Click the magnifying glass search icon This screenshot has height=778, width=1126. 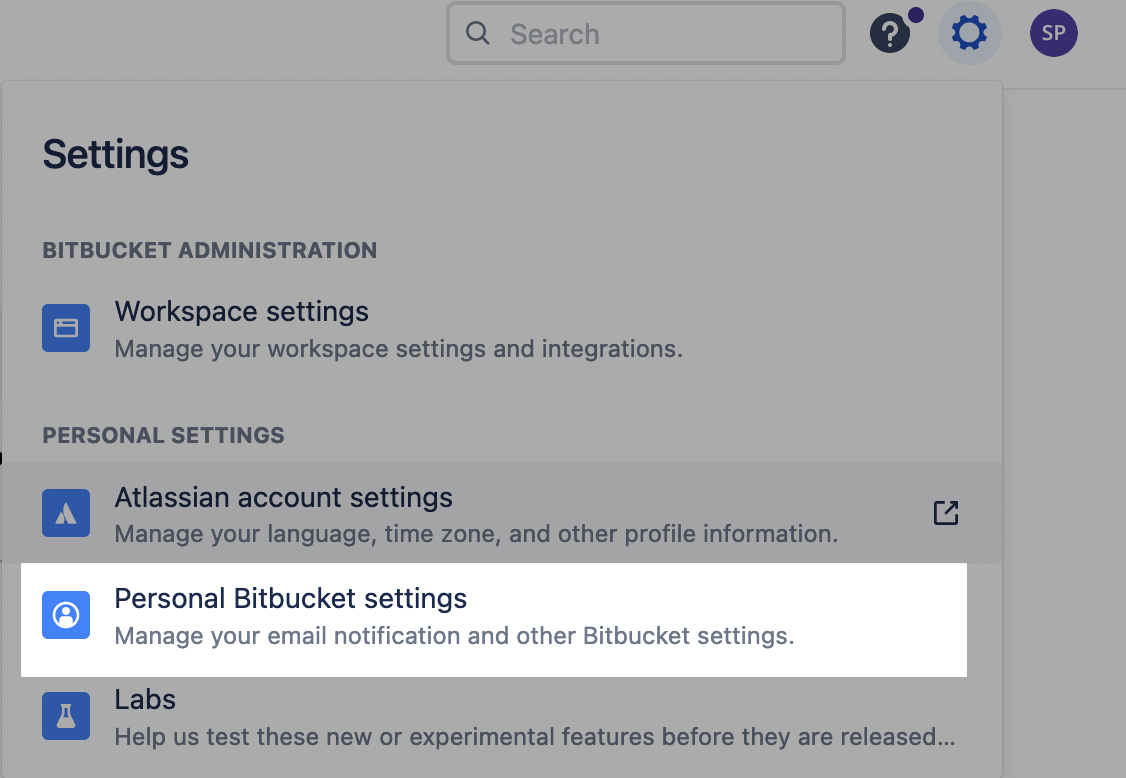click(478, 34)
